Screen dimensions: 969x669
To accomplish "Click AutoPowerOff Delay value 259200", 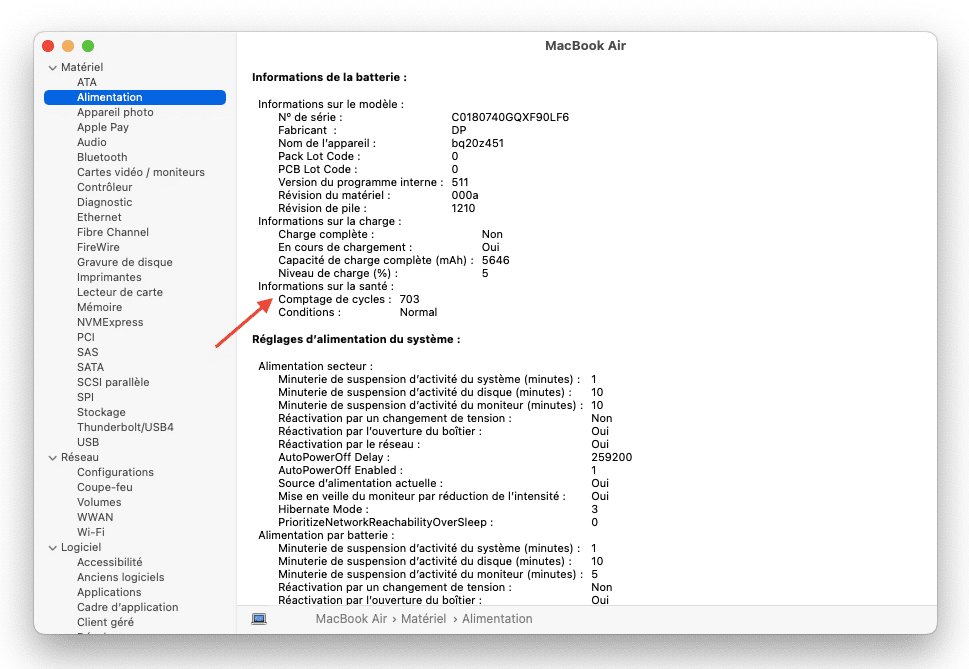I will point(611,458).
